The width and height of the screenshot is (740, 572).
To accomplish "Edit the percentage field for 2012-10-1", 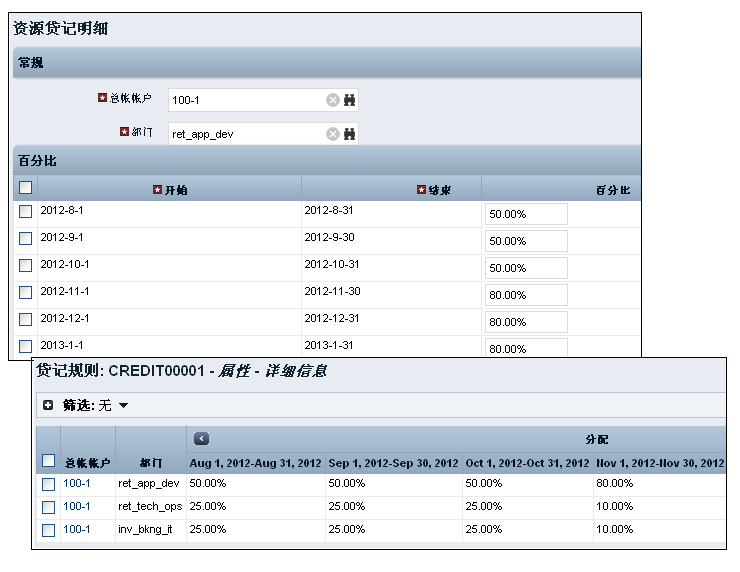I will pyautogui.click(x=526, y=268).
